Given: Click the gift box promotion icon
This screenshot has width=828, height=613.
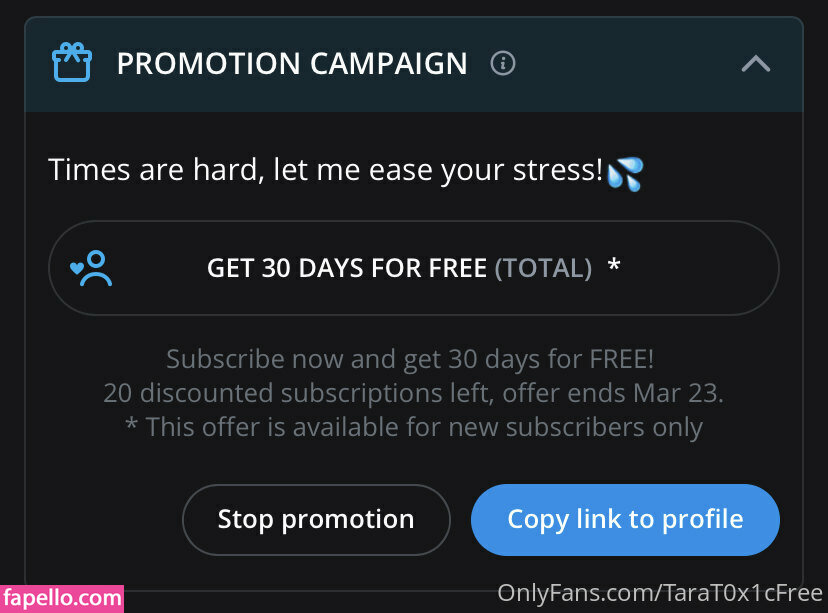Looking at the screenshot, I should tap(71, 63).
